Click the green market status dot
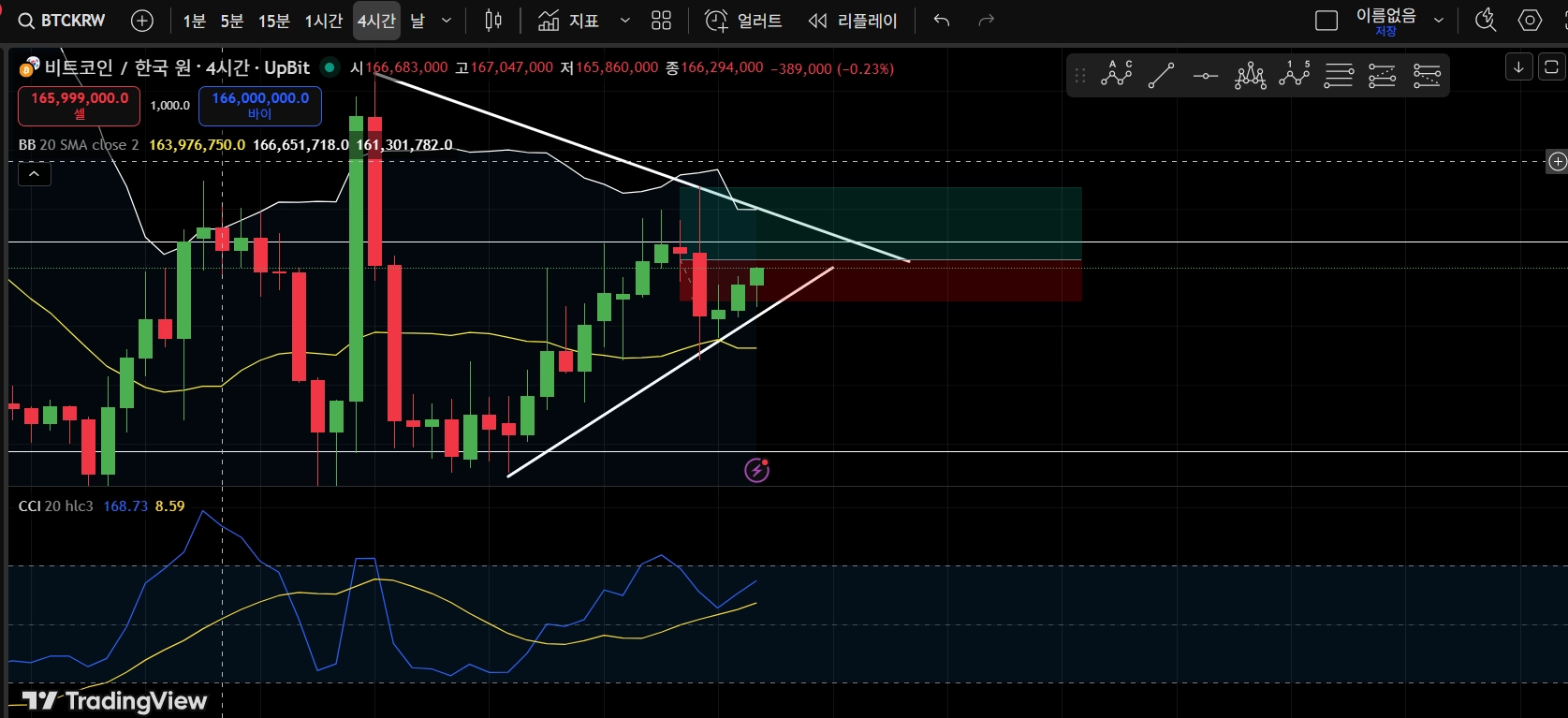1568x718 pixels. (x=330, y=67)
